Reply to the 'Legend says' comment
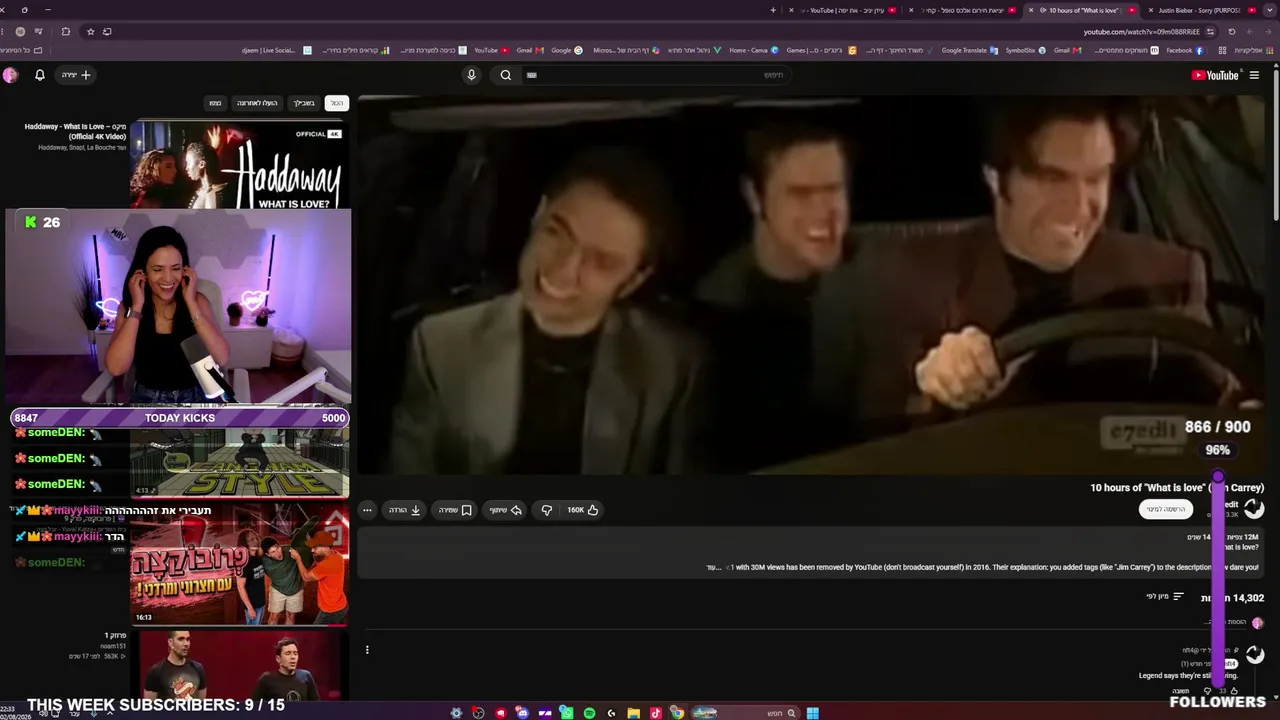Image resolution: width=1280 pixels, height=720 pixels. (1181, 691)
